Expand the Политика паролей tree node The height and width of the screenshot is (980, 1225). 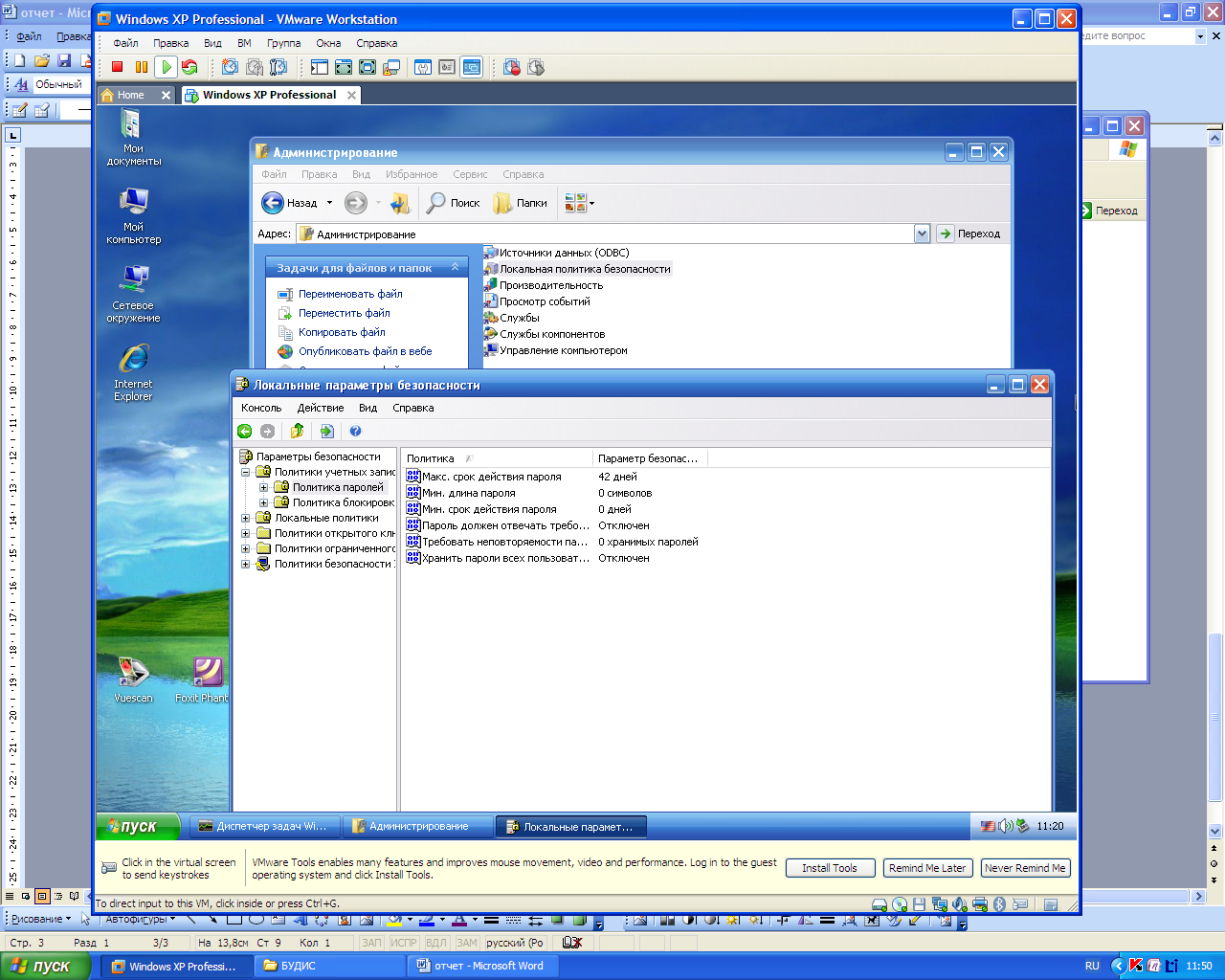pos(264,487)
